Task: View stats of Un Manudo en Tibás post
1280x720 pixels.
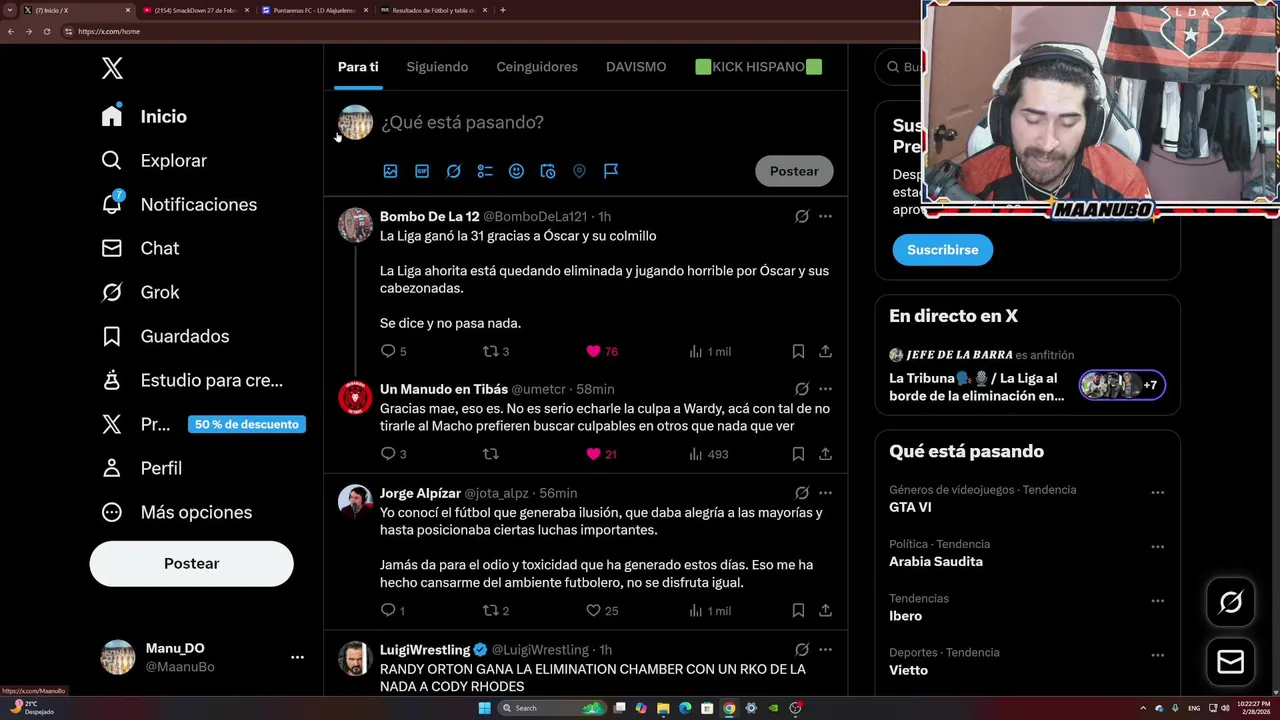Action: (x=708, y=454)
